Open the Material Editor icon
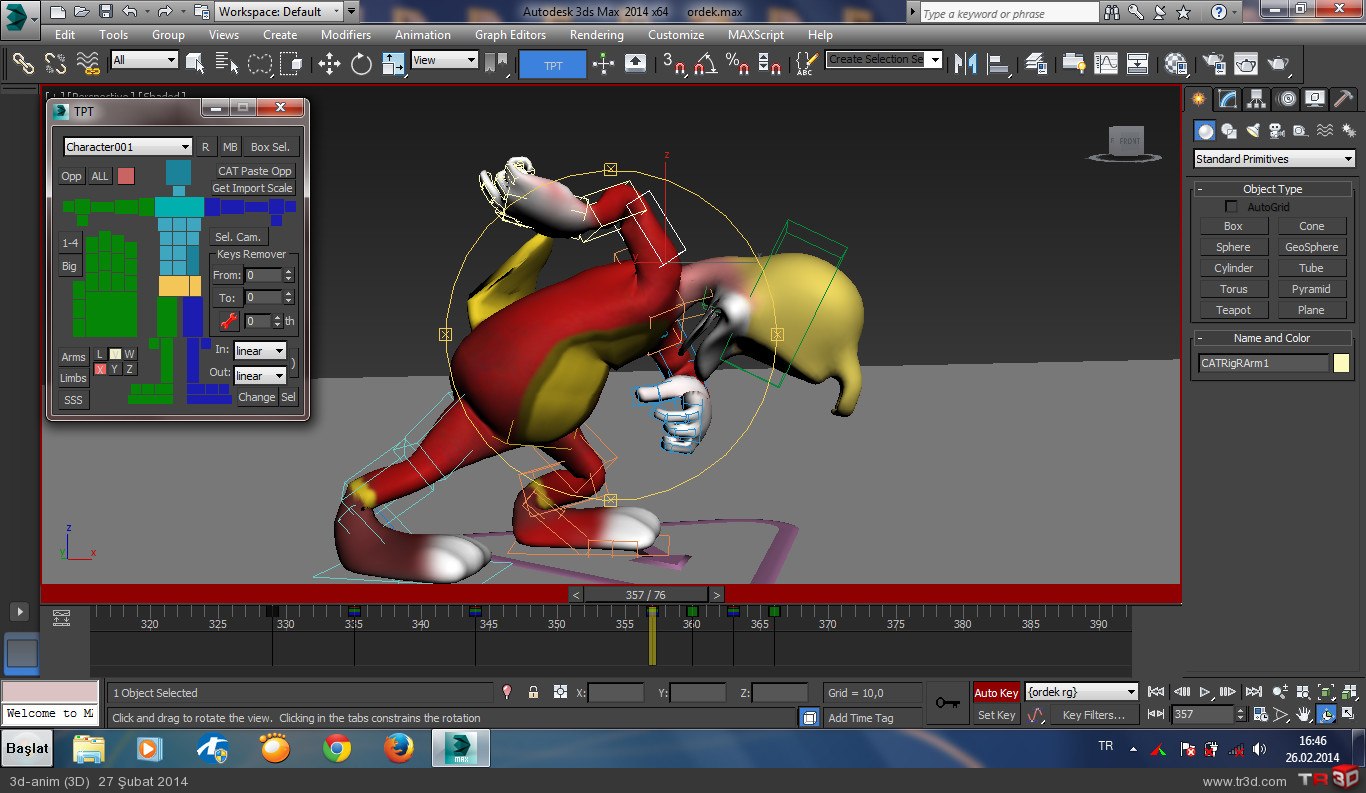Image resolution: width=1366 pixels, height=793 pixels. 1177,63
